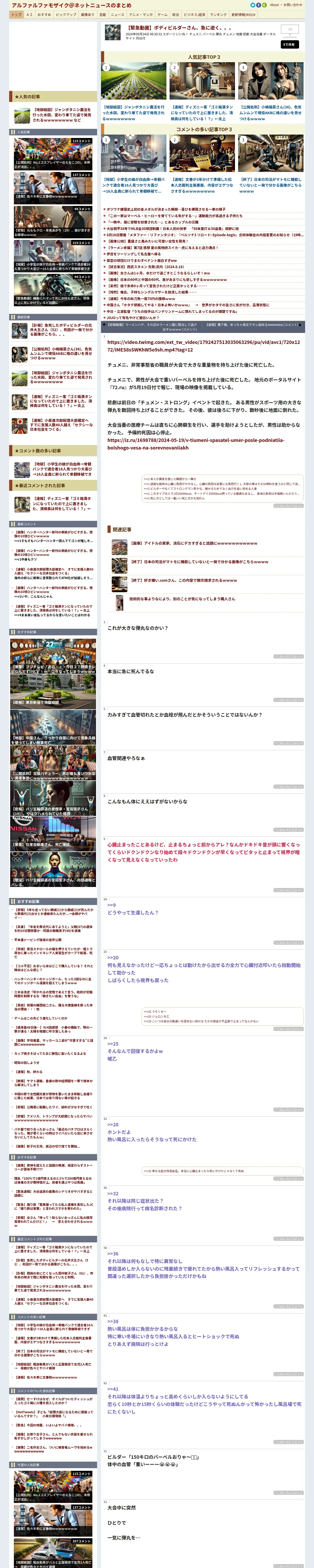The image size is (314, 1568).
Task: Click the >>28 reply anchor in comment 32
Action: click(113, 1124)
